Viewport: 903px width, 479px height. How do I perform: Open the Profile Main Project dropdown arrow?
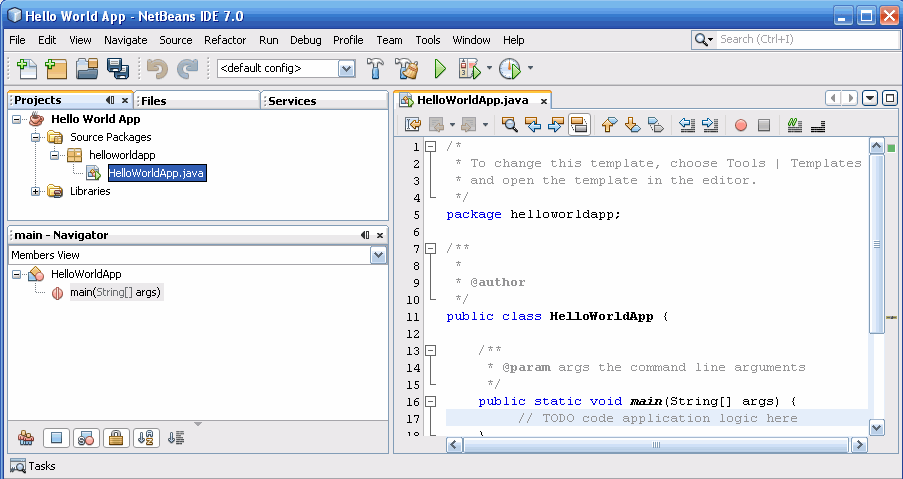coord(530,68)
